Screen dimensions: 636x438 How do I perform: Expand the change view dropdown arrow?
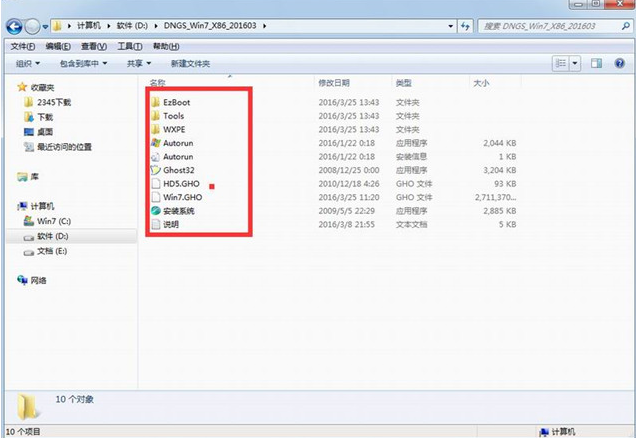tap(575, 63)
